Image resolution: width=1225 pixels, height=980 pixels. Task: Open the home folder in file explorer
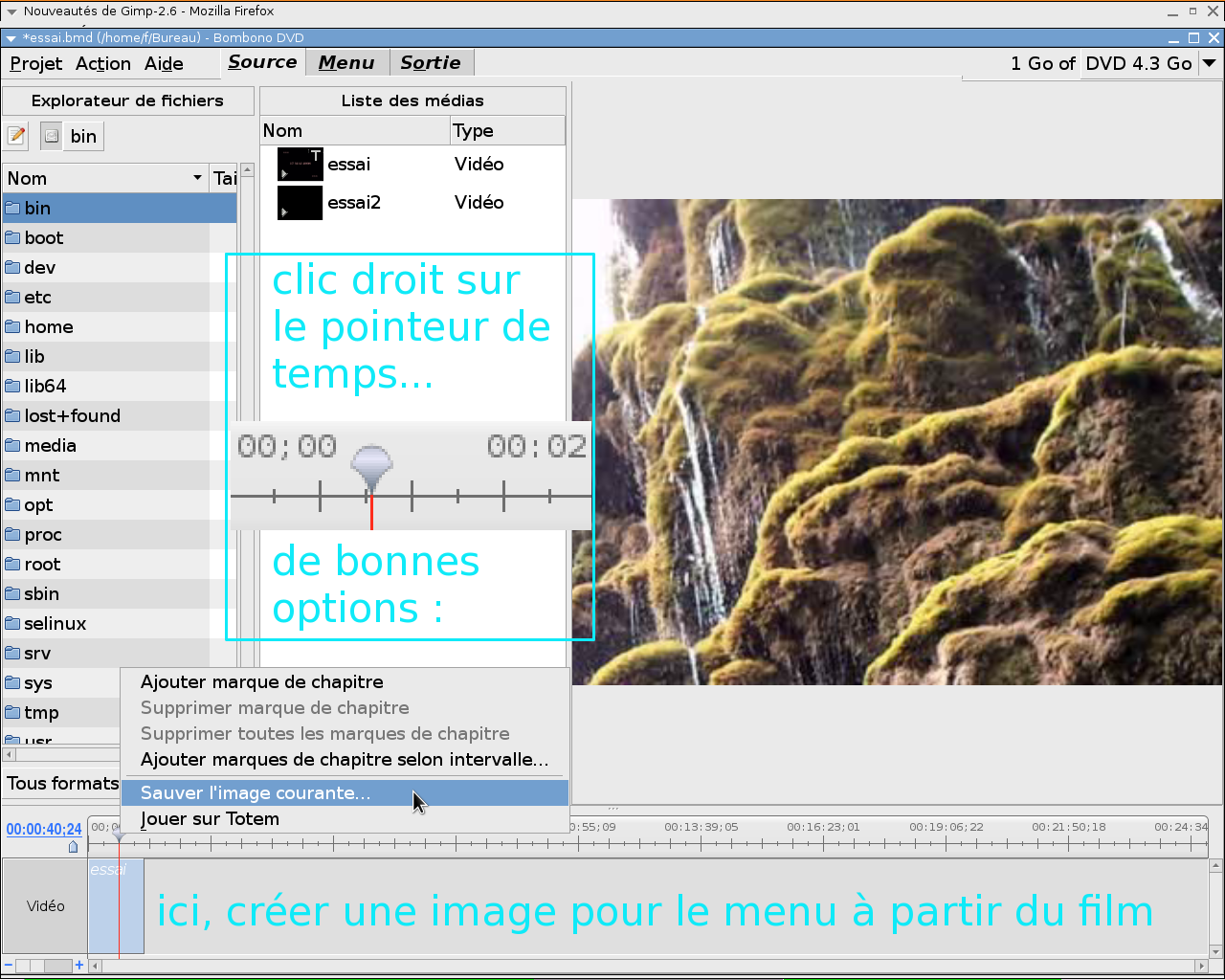[x=49, y=327]
